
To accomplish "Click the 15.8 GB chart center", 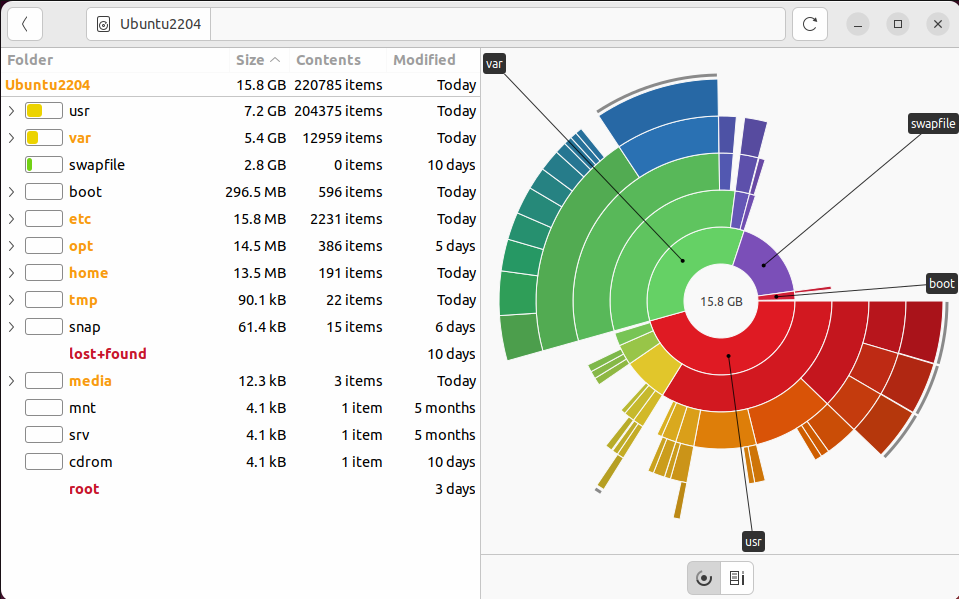I will pos(721,302).
